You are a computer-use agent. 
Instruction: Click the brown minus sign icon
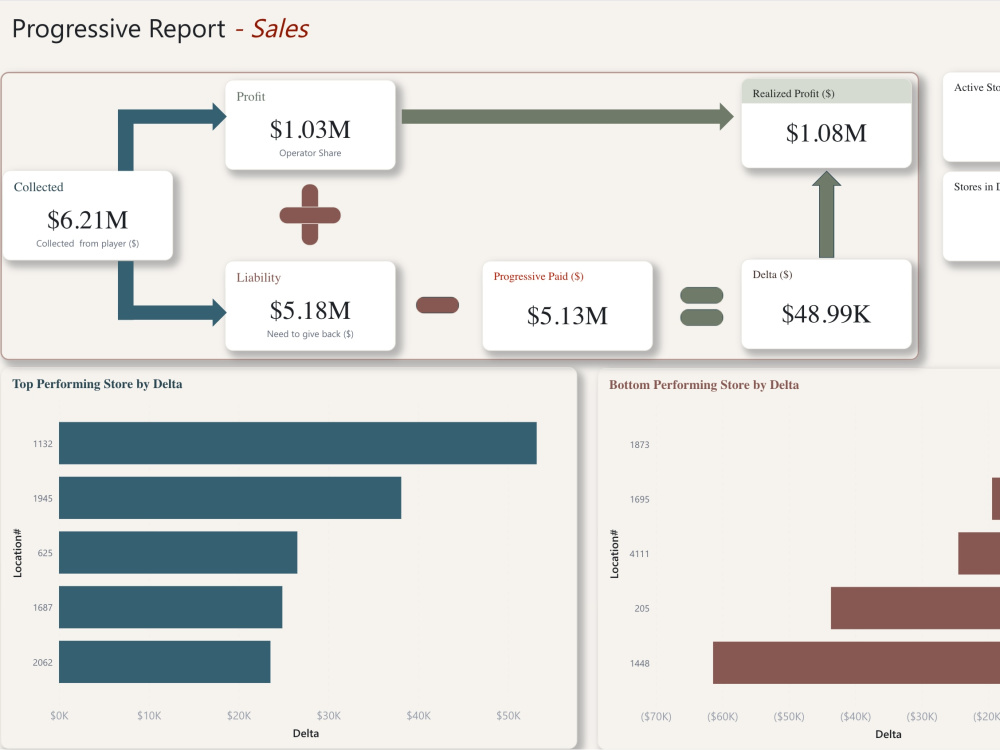tap(438, 305)
